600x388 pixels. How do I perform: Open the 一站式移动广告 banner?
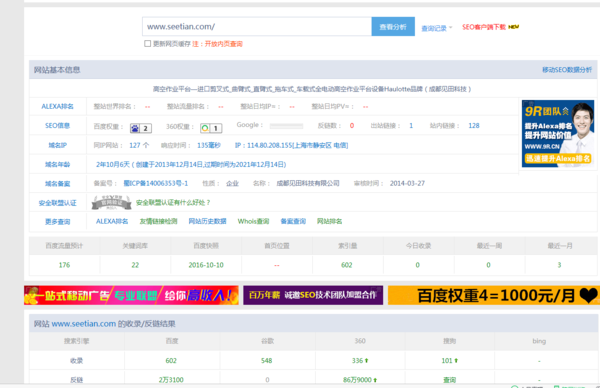(131, 295)
